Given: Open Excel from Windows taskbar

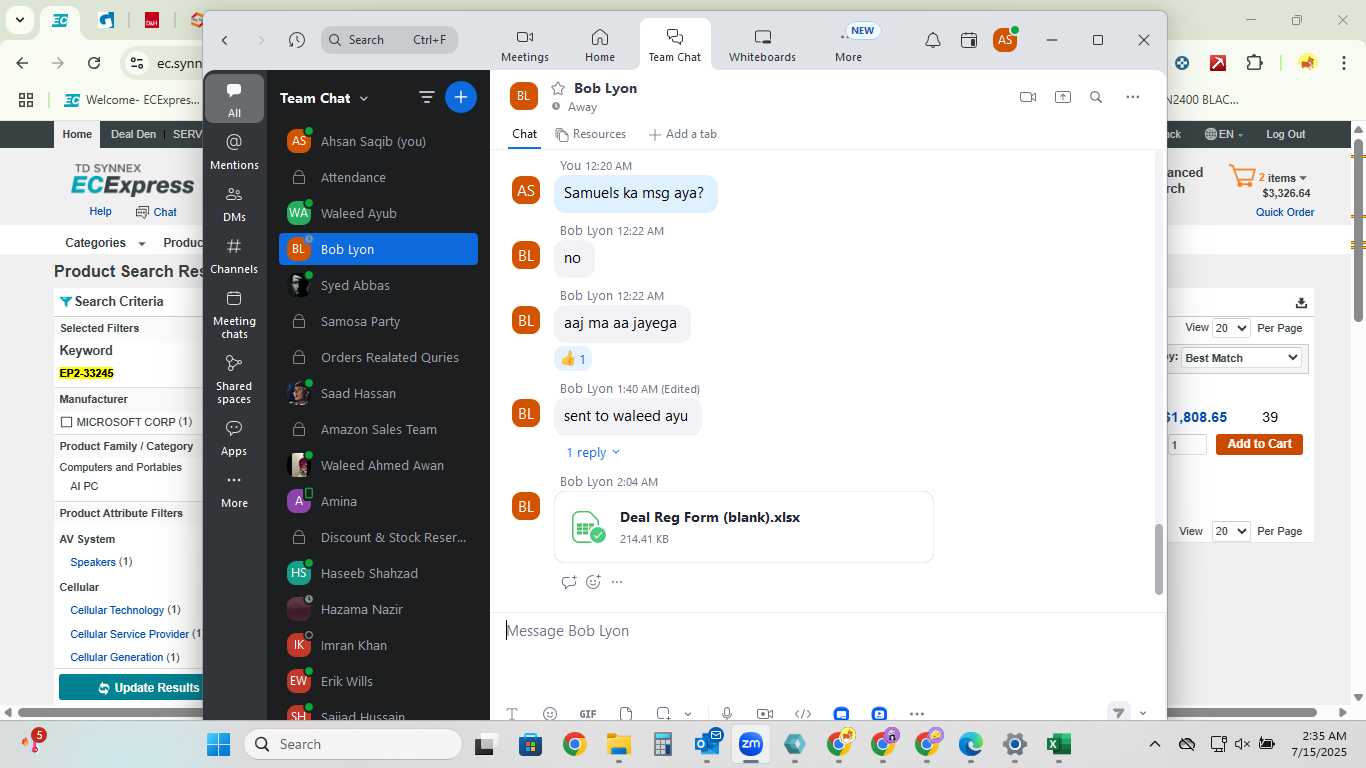Looking at the screenshot, I should 1058,744.
